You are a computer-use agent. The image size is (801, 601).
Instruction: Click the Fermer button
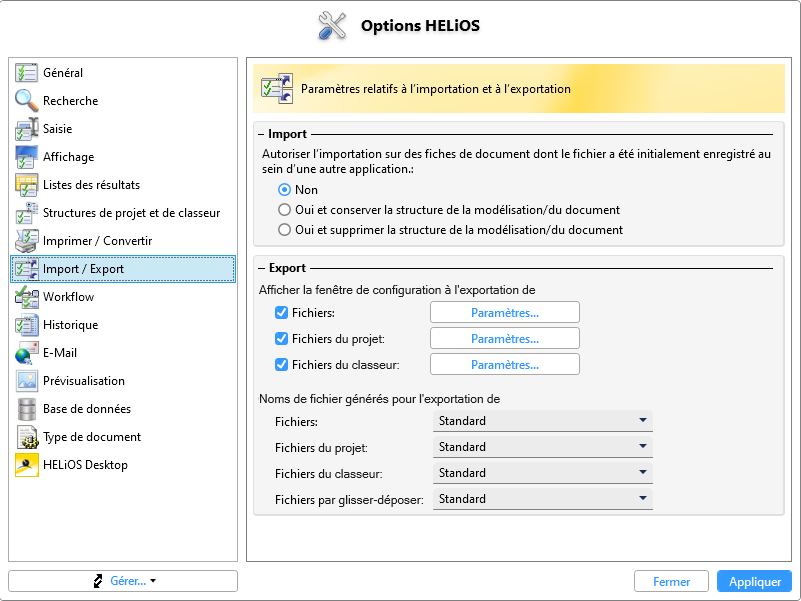coord(671,581)
